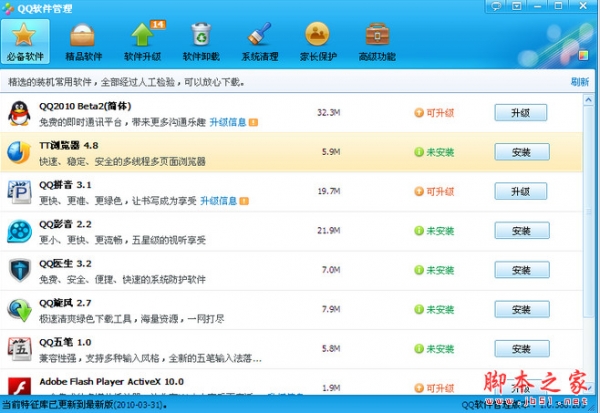Viewport: 600px width, 413px height.
Task: Select the QQ影音 2.2 title
Action: tap(65, 224)
